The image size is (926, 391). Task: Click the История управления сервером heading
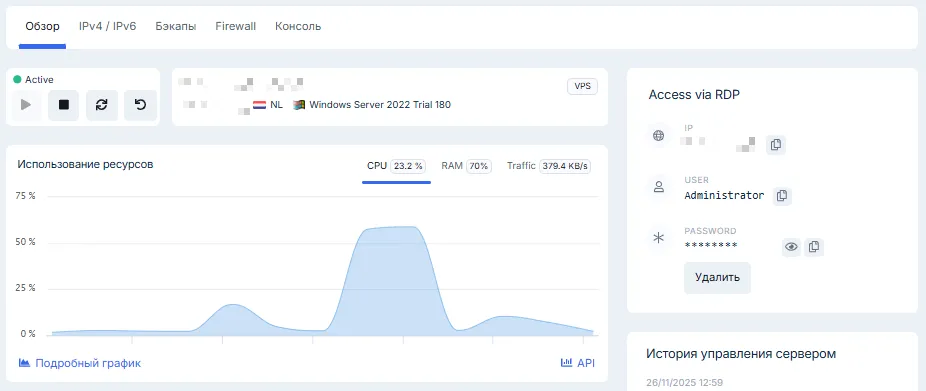pyautogui.click(x=741, y=354)
